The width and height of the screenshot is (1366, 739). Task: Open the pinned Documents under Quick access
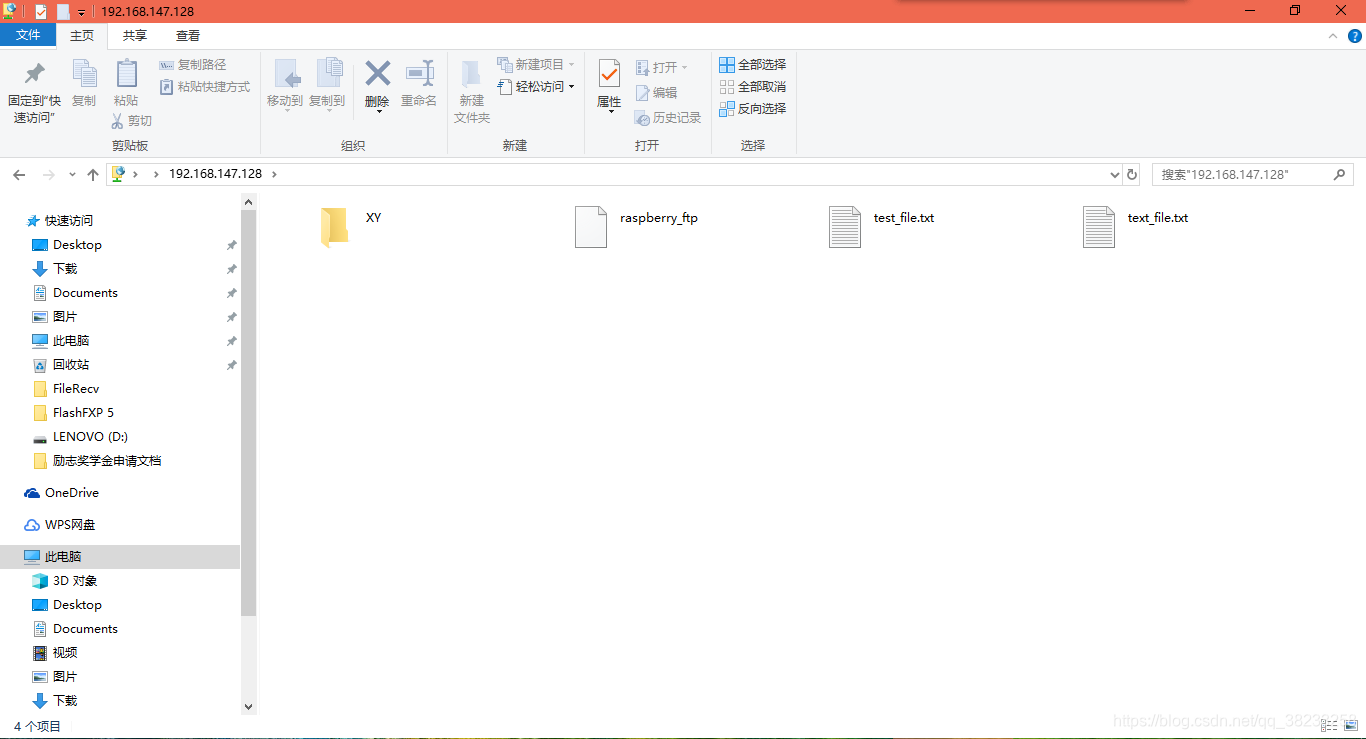point(85,293)
